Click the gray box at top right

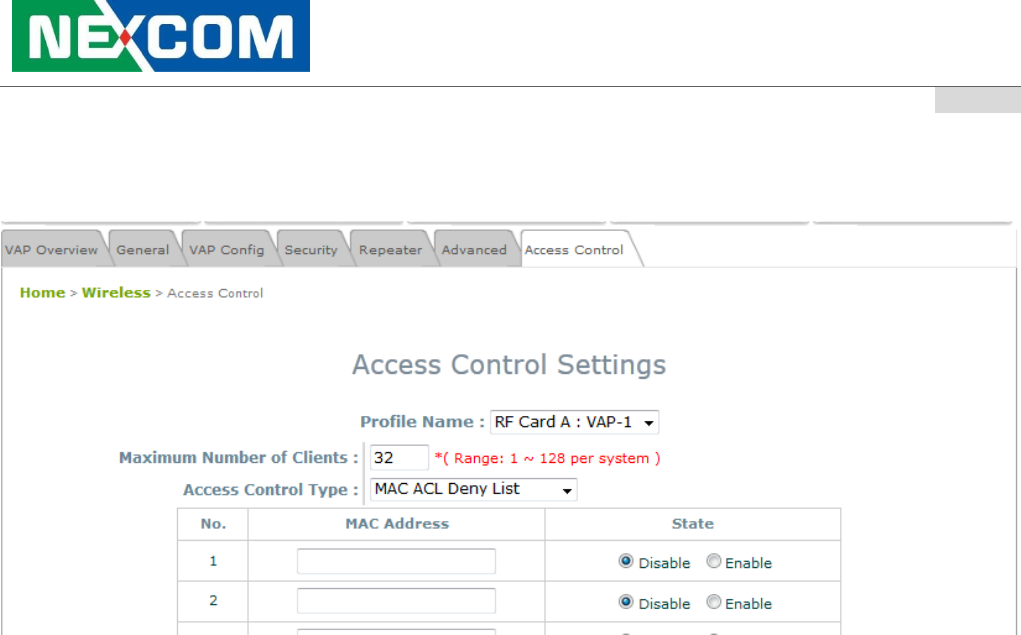pyautogui.click(x=977, y=100)
